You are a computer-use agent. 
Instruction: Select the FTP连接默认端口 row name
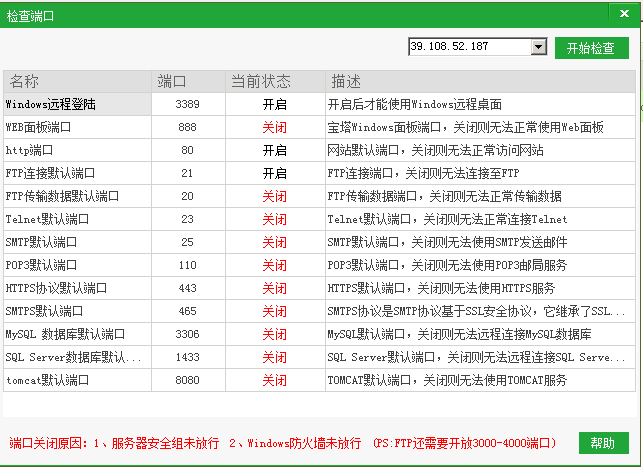(x=50, y=173)
